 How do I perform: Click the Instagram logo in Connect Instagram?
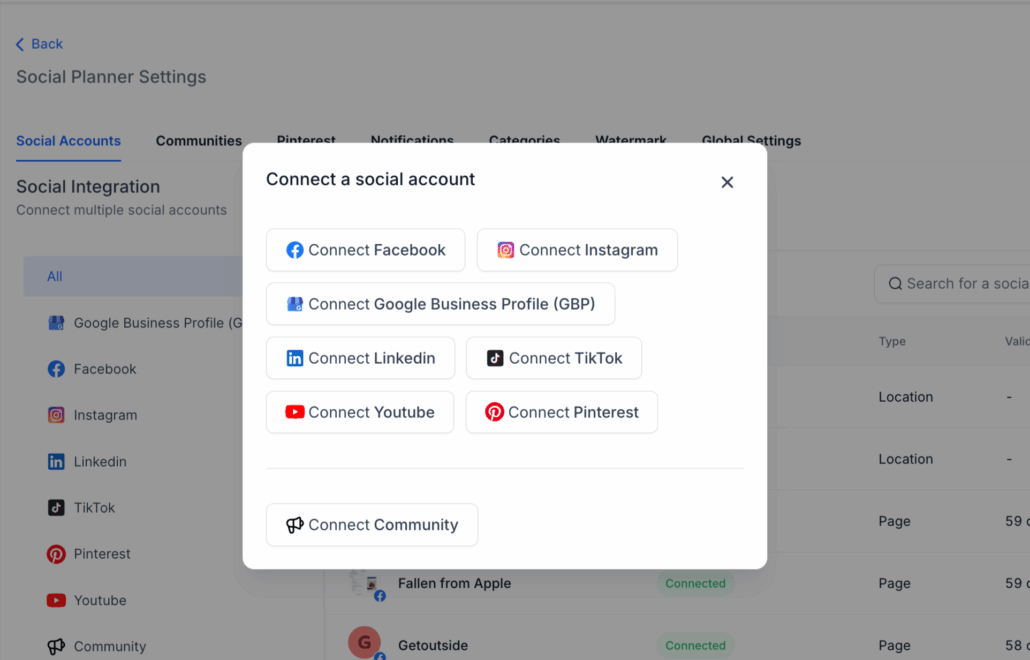point(505,250)
